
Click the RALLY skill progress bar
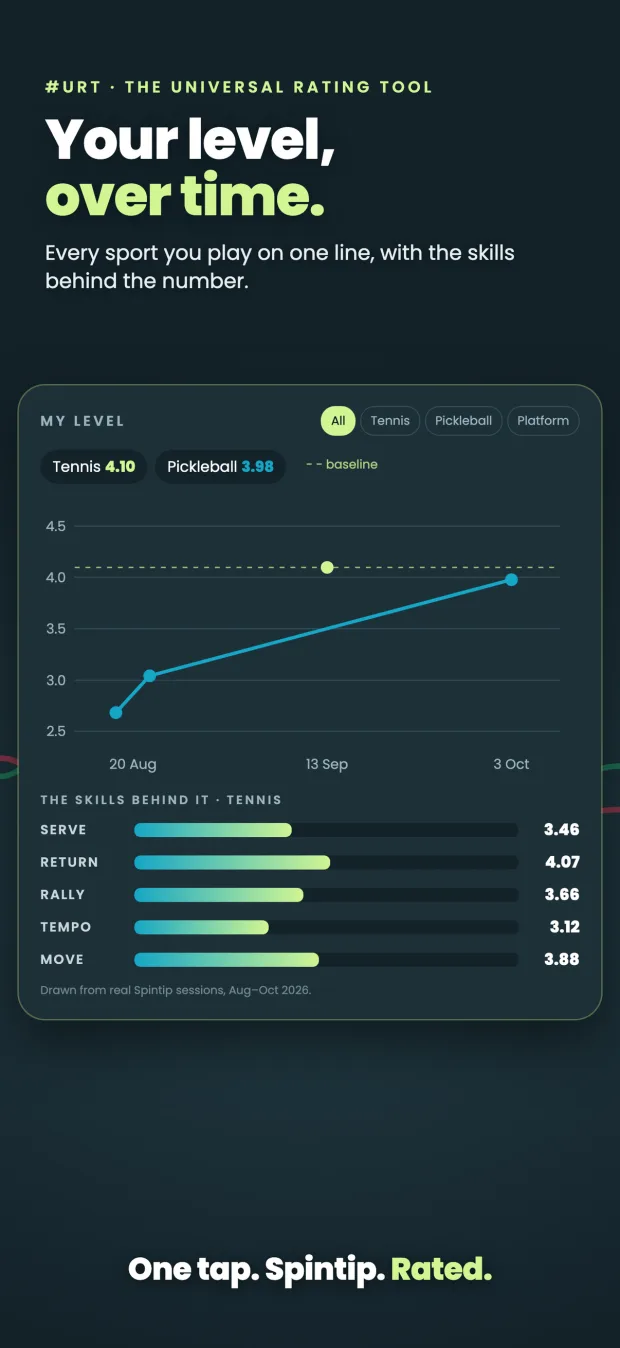coord(326,895)
